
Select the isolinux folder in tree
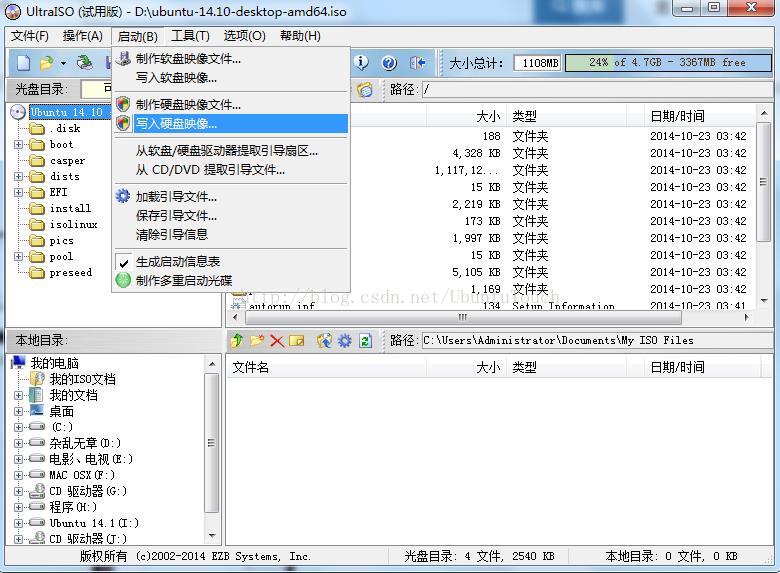pos(74,224)
